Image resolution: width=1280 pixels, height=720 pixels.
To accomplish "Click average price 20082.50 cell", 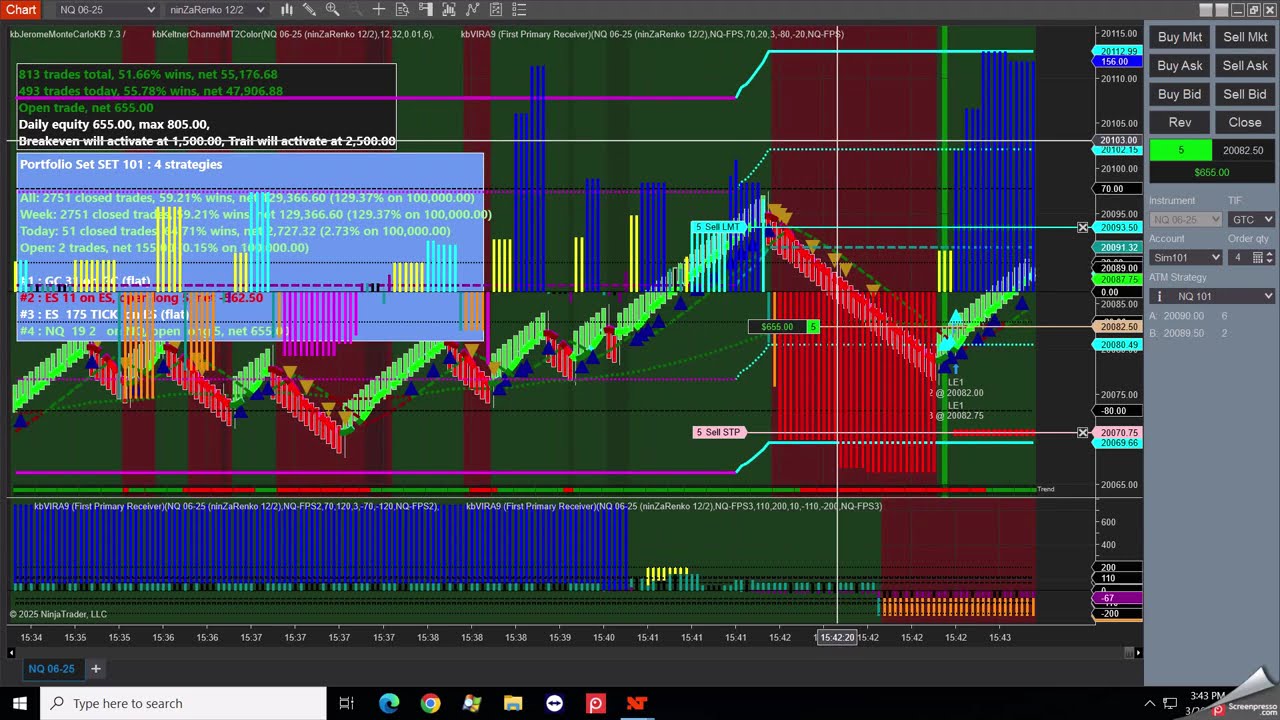I will 1243,150.
